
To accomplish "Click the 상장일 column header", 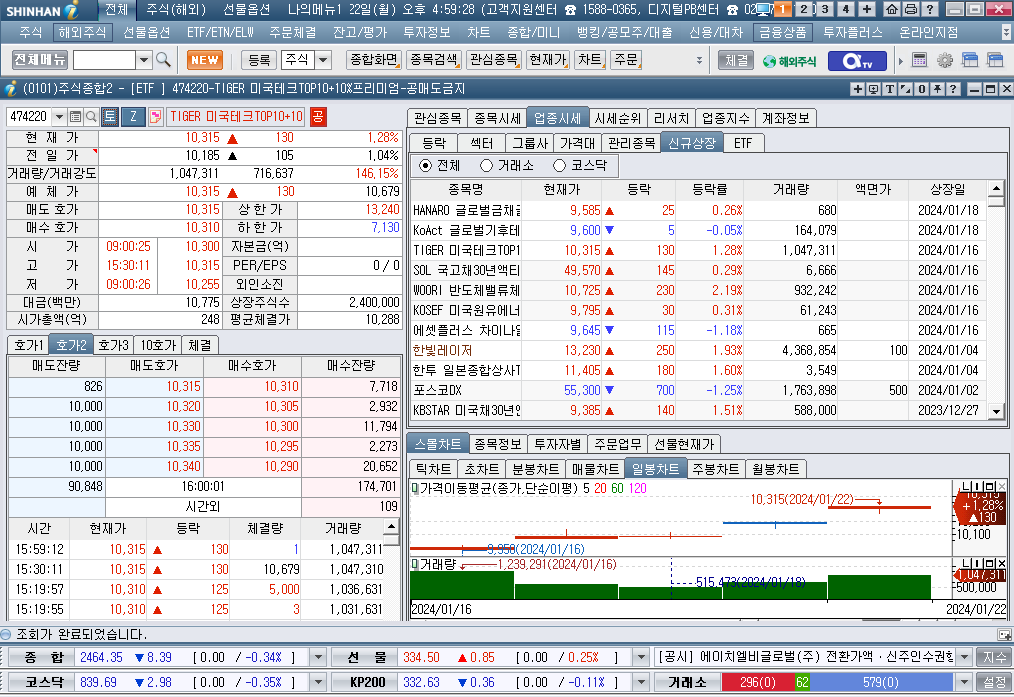I will click(x=947, y=189).
